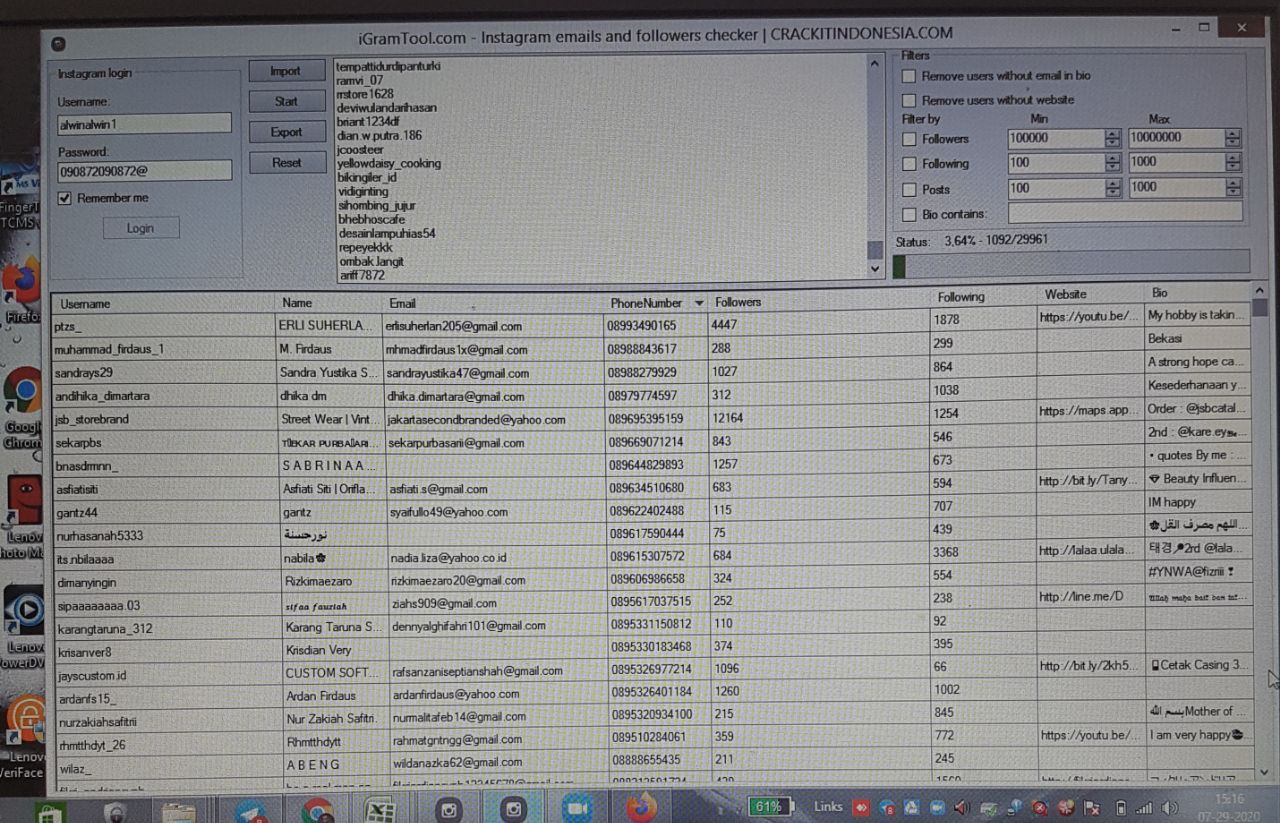This screenshot has height=823, width=1280.
Task: Click the 61% battery indicator in taskbar
Action: point(770,806)
